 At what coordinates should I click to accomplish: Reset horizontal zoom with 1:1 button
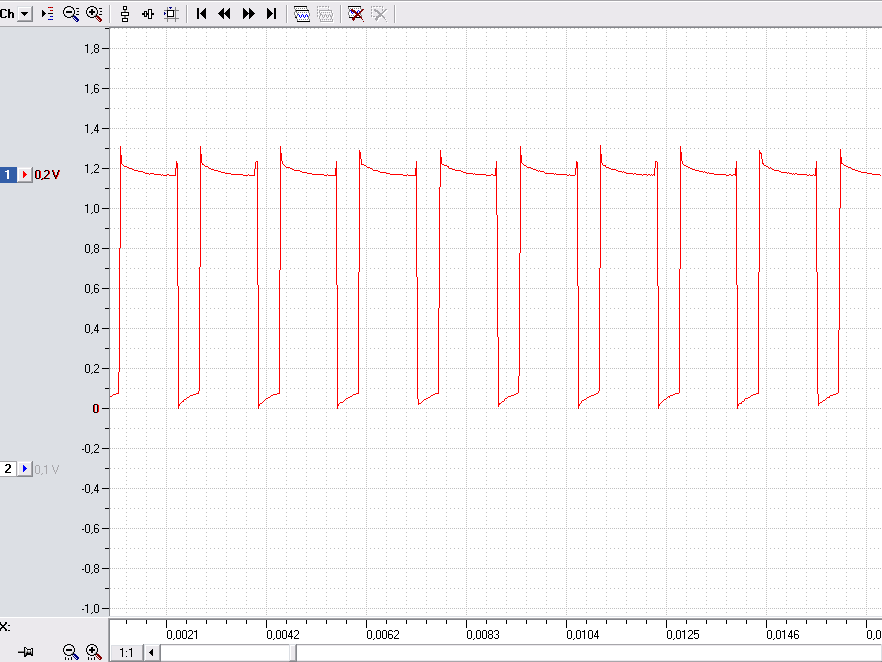tap(126, 652)
